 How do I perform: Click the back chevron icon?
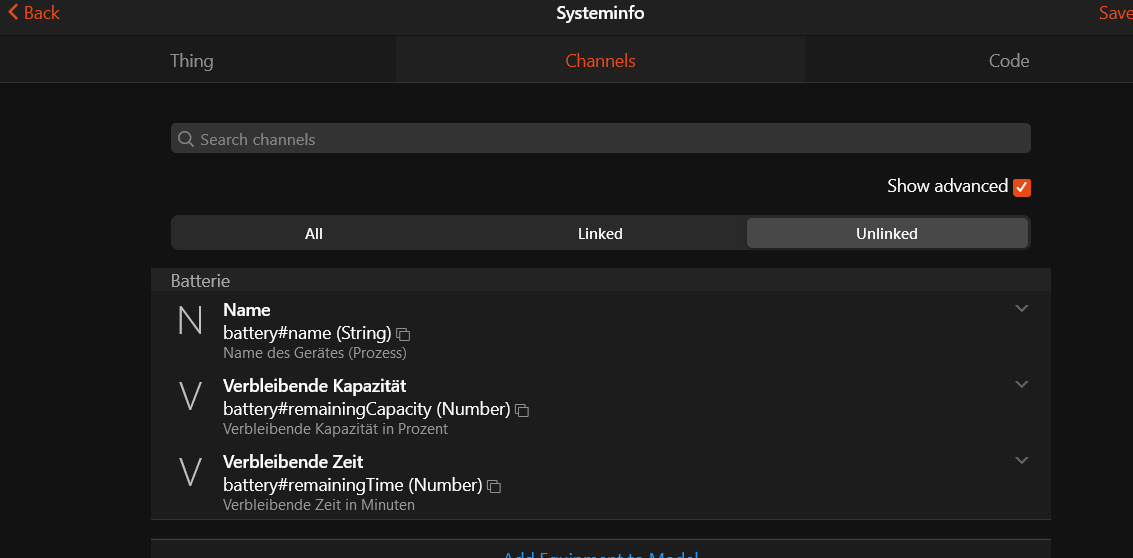coord(13,12)
